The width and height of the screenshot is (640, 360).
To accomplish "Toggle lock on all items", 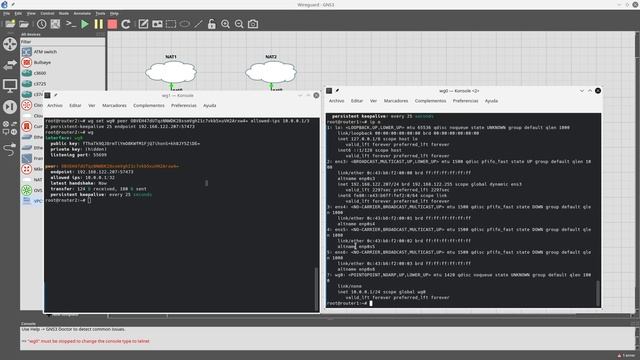I will (x=211, y=24).
